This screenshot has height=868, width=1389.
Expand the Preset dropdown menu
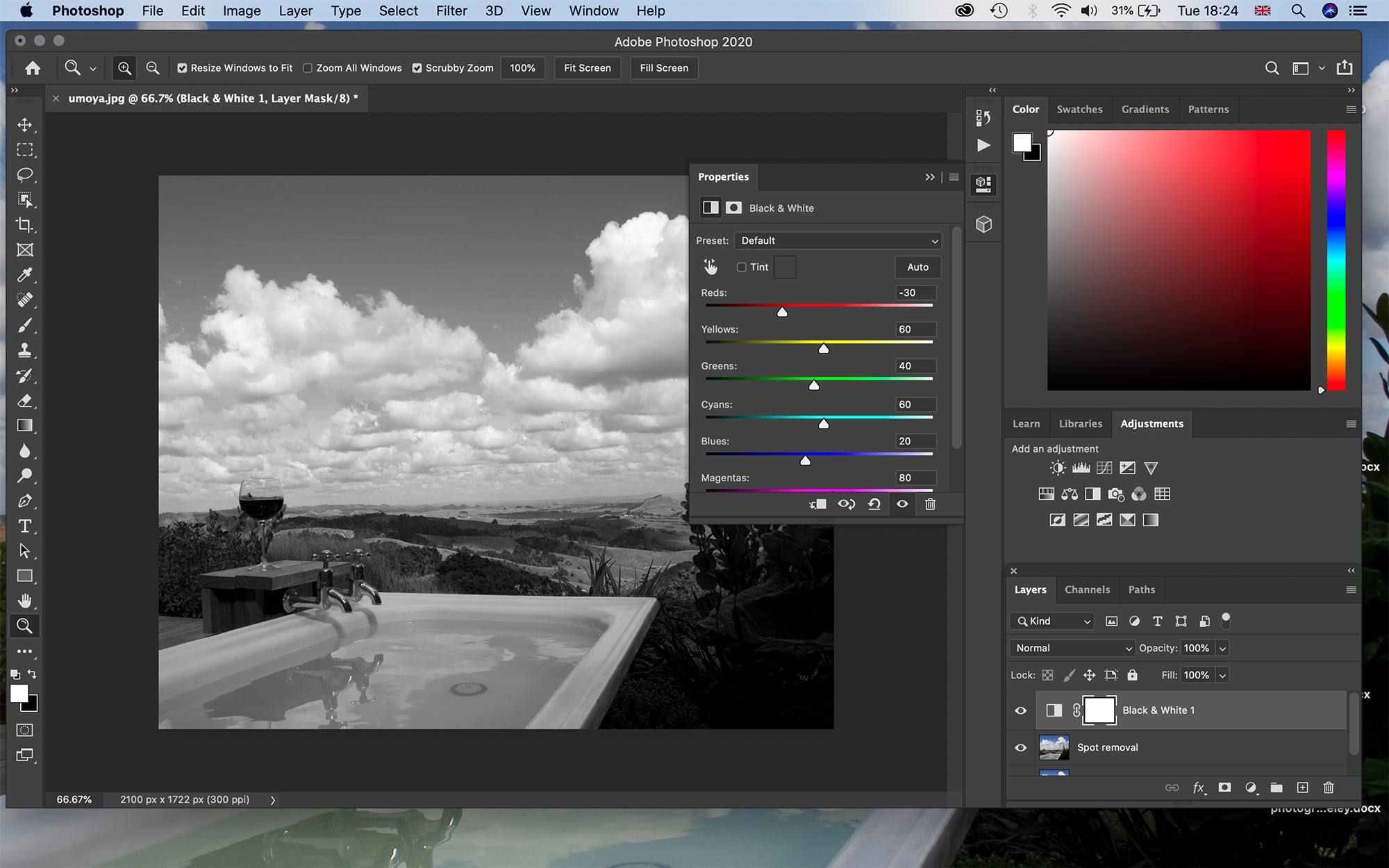click(x=838, y=240)
